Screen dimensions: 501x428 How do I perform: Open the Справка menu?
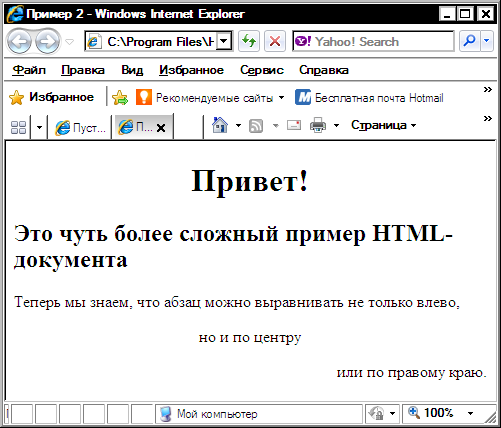[x=324, y=70]
